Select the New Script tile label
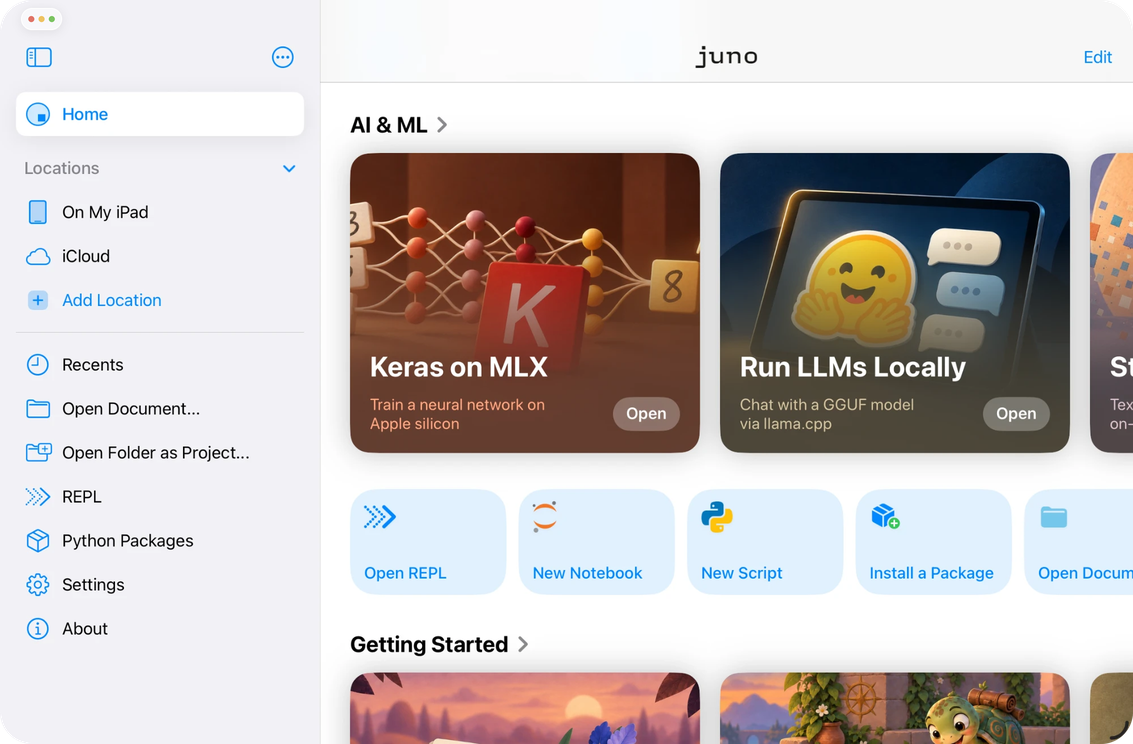 tap(741, 573)
